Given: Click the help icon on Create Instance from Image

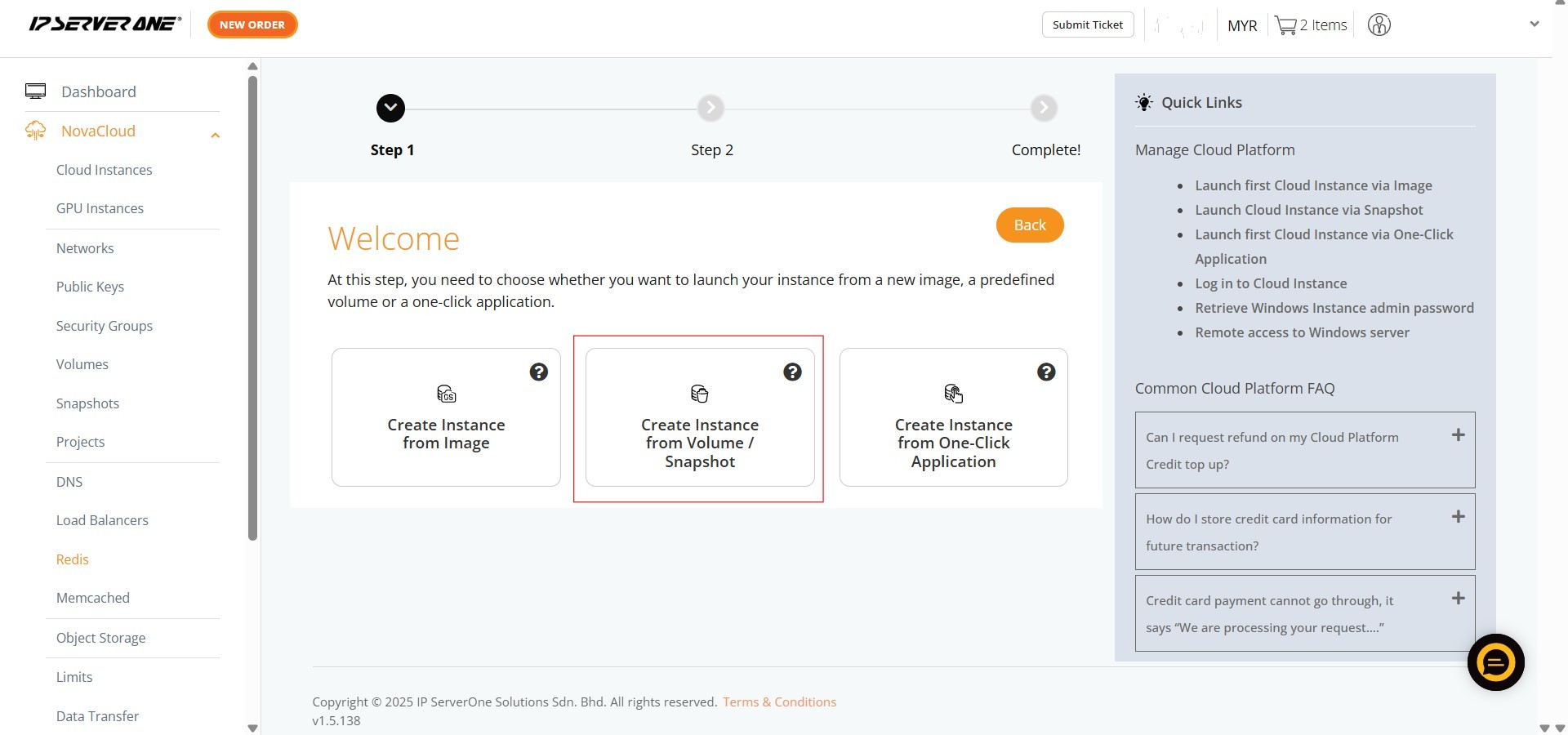Looking at the screenshot, I should tap(538, 372).
